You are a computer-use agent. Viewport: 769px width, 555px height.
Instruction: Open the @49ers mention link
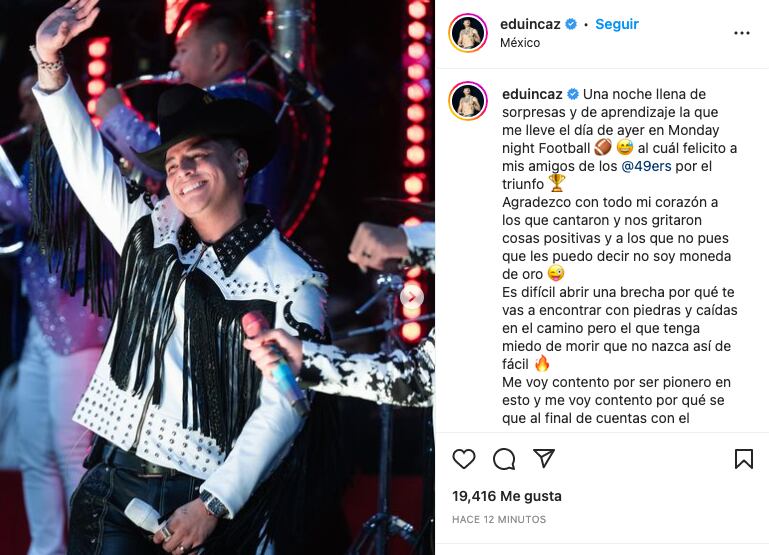pos(646,166)
